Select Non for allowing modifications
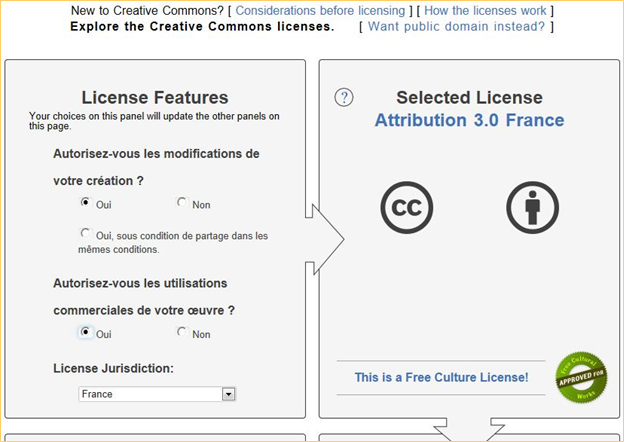624x442 pixels. 181,203
